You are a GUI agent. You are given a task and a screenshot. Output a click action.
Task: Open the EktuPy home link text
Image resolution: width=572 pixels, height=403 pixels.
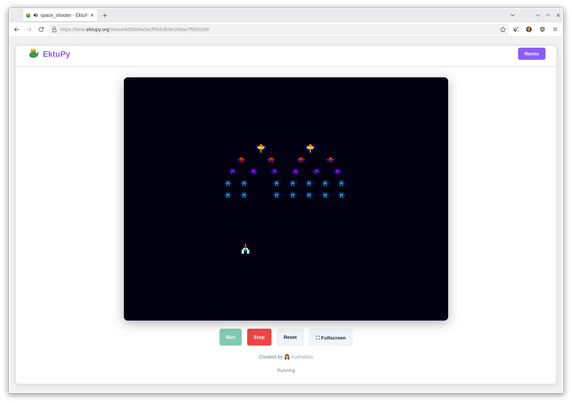(x=56, y=54)
